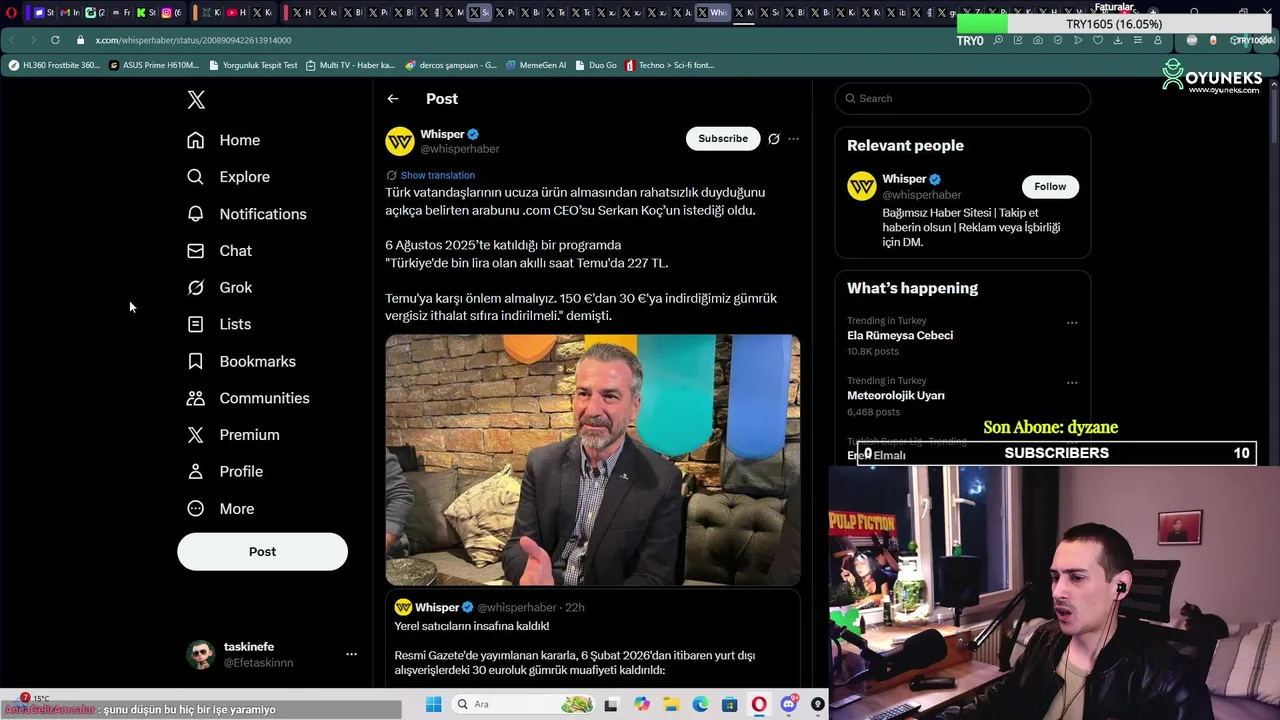Expand the More menu in sidebar
This screenshot has width=1280, height=720.
click(x=221, y=509)
